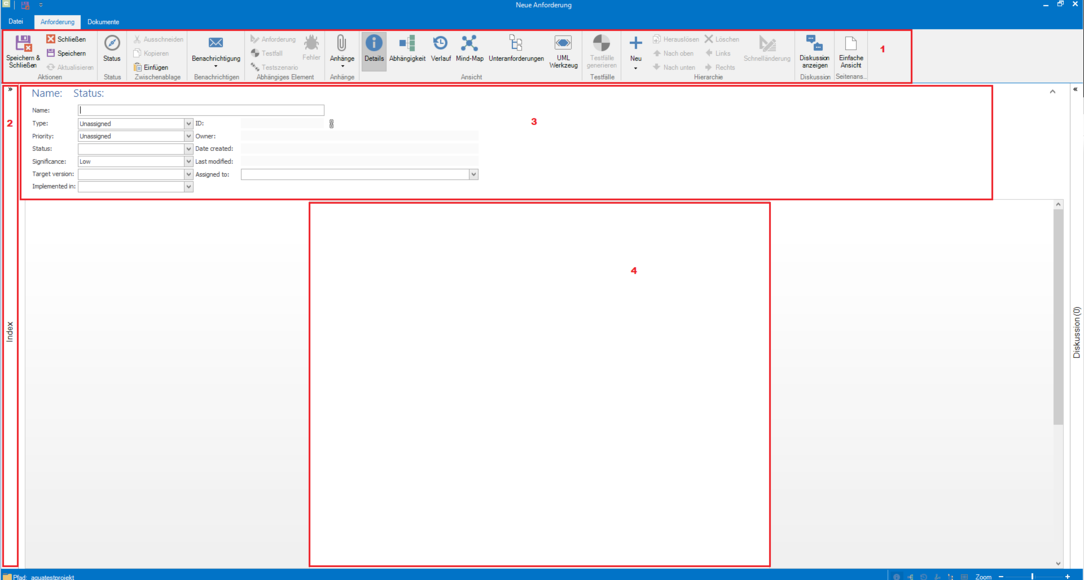Switch to the Abhängigkeit view
Viewport: 1084px width, 580px height.
click(x=407, y=44)
